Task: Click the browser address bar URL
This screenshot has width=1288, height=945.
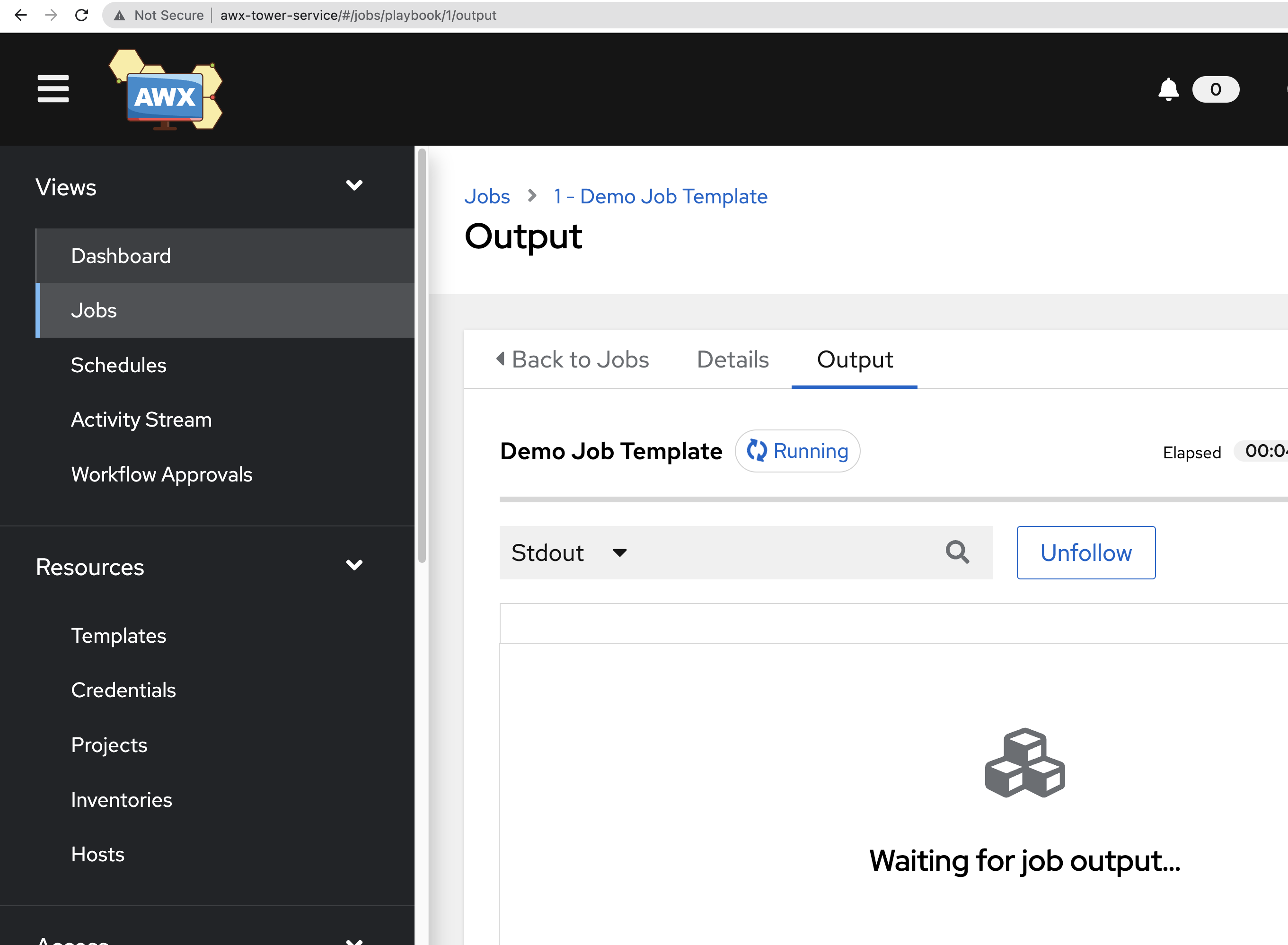Action: click(x=358, y=16)
